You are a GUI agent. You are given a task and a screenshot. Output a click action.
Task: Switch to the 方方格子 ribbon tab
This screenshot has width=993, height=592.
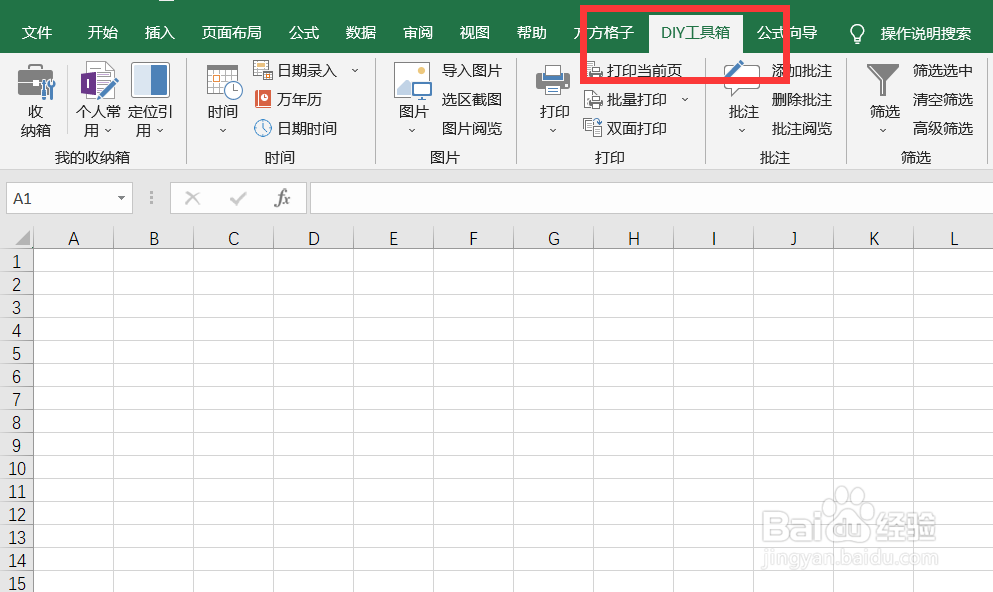point(606,32)
